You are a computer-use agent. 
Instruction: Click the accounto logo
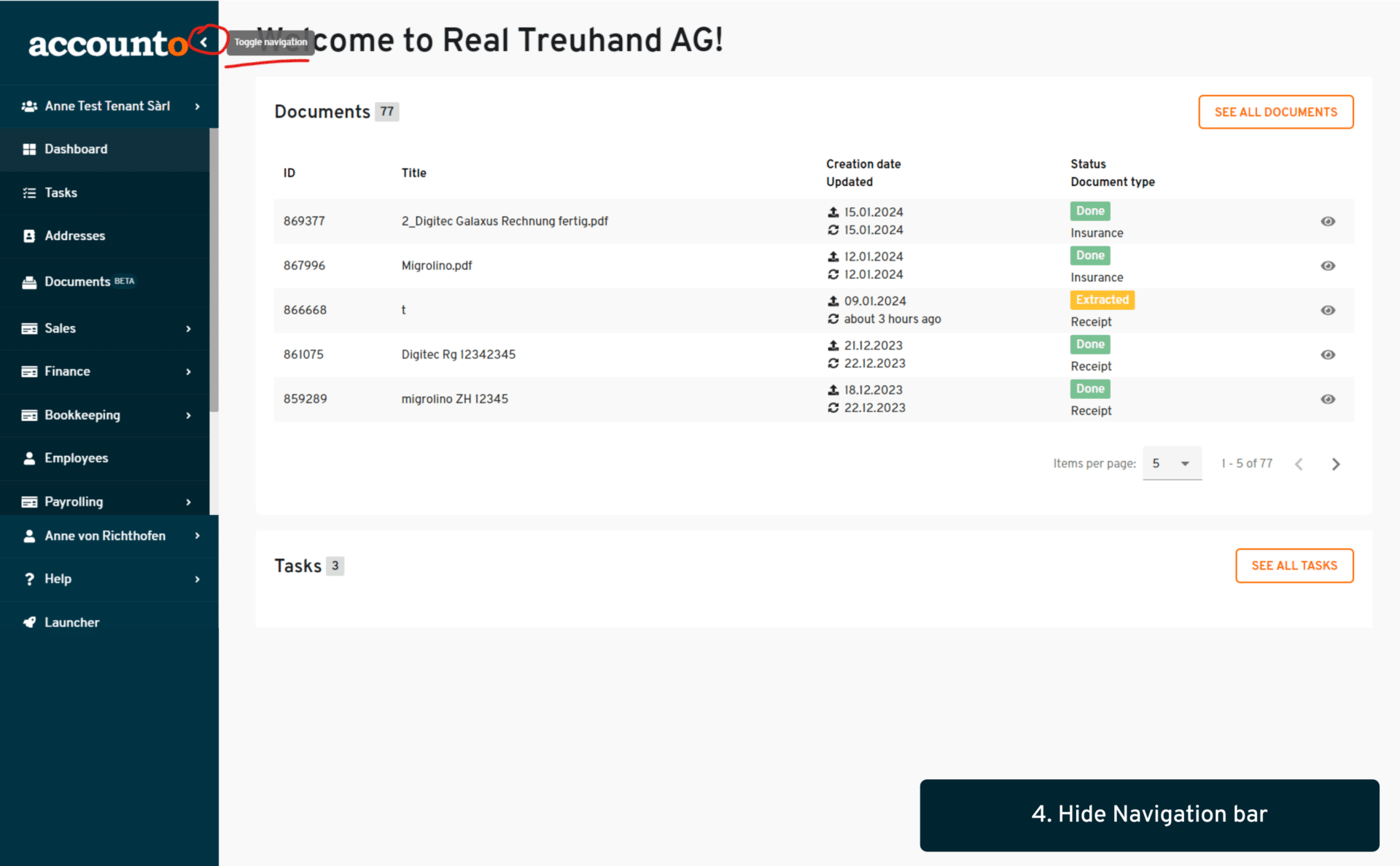[107, 44]
